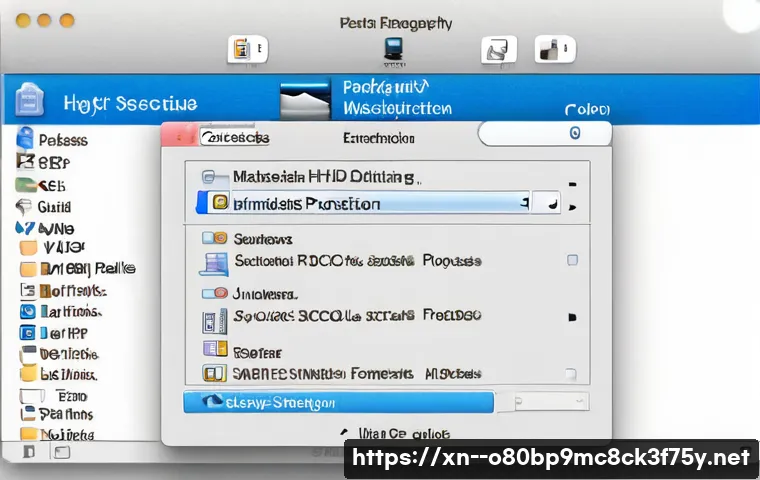Screen dimensions: 760x480
Task: Click the icon beside SABNEE SINNitdisi Fomeats
Action: tap(215, 373)
